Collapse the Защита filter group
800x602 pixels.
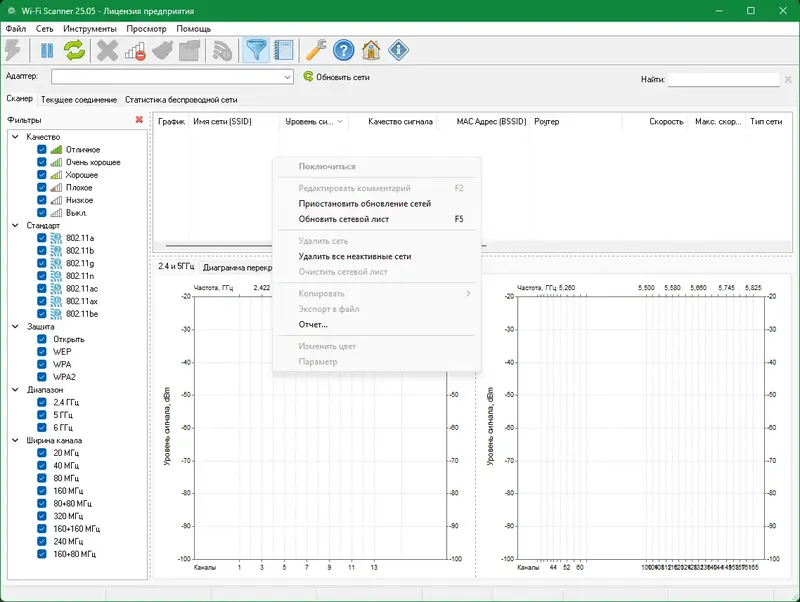click(x=15, y=327)
